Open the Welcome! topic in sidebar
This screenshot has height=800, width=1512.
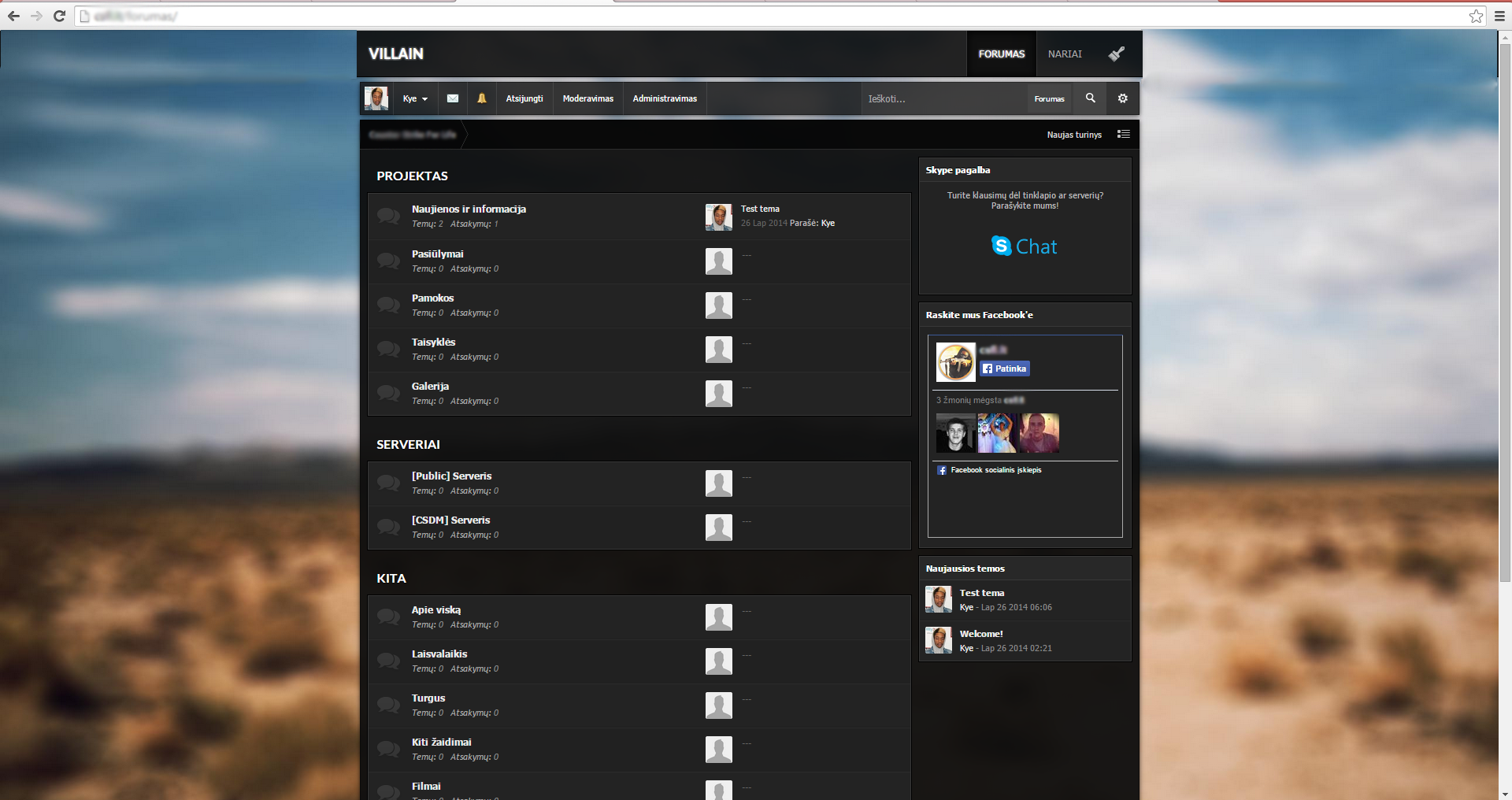point(981,634)
